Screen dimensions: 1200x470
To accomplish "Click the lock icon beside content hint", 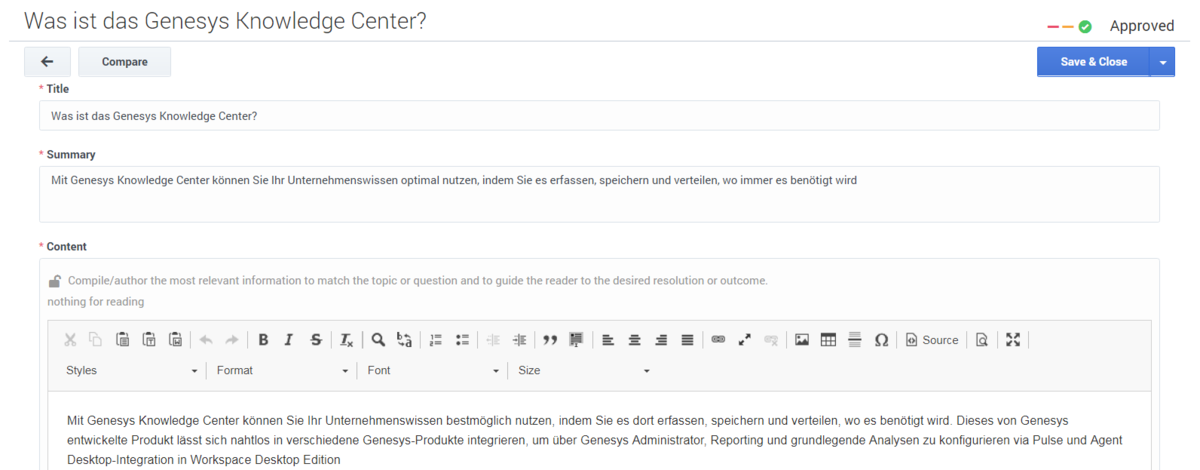I will 55,281.
